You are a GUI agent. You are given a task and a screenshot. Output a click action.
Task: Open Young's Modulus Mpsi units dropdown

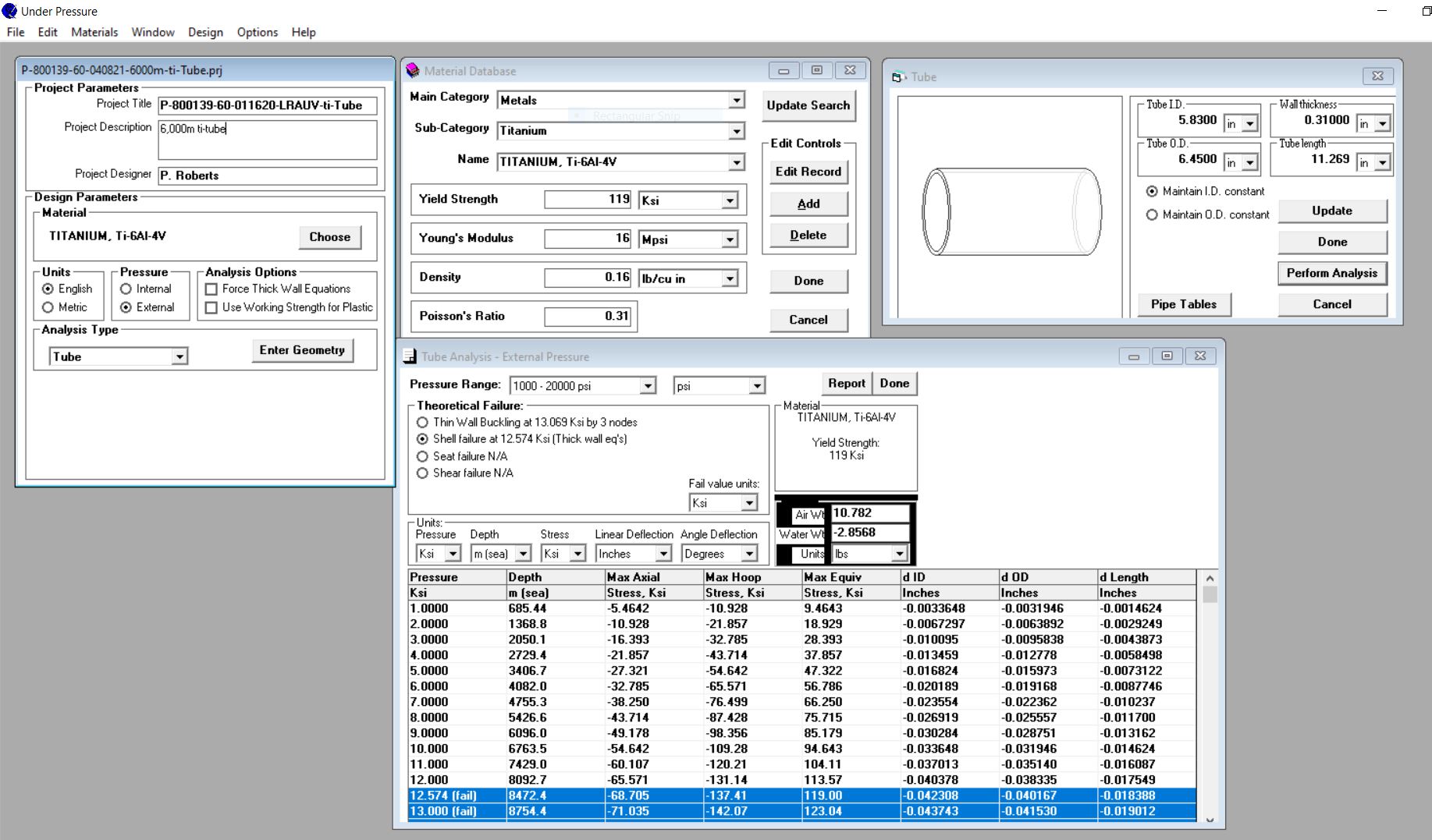[730, 239]
